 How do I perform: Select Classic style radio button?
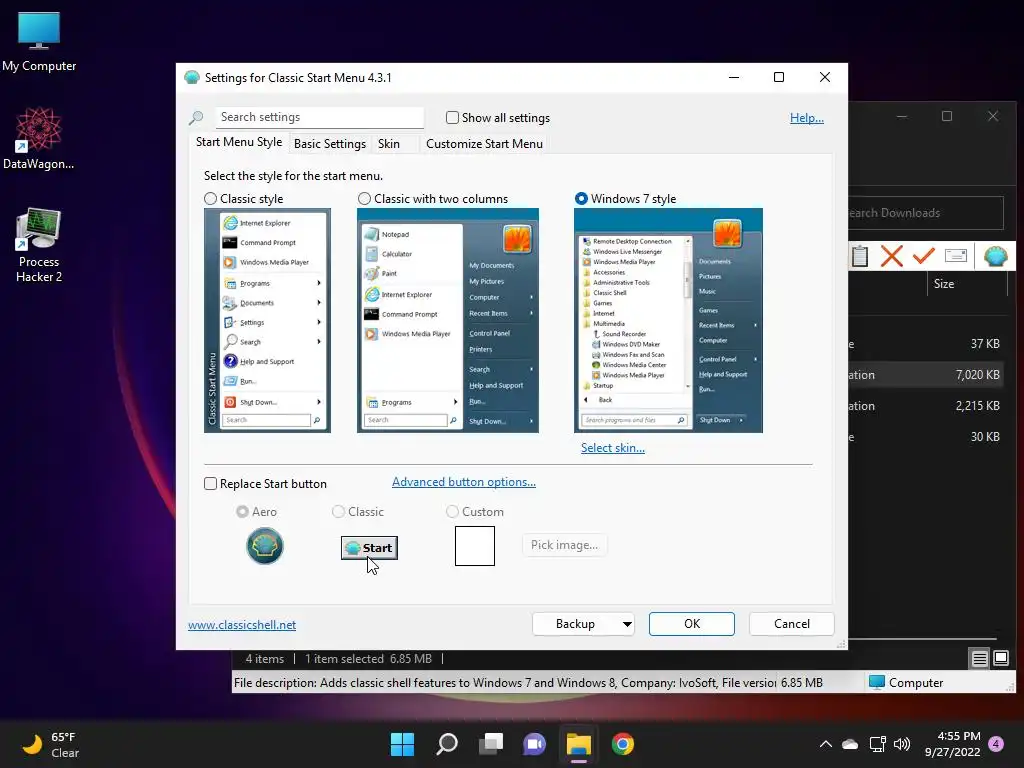coord(210,199)
